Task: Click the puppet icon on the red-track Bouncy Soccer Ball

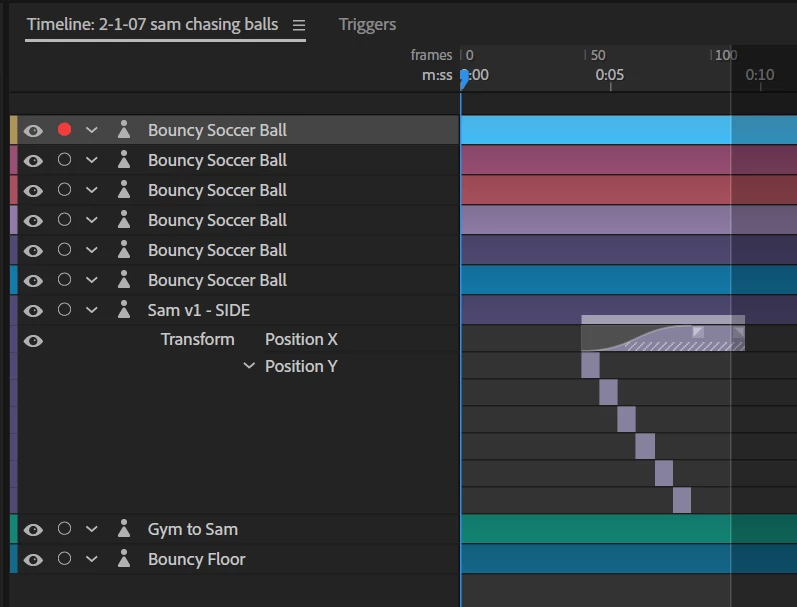Action: pyautogui.click(x=124, y=190)
